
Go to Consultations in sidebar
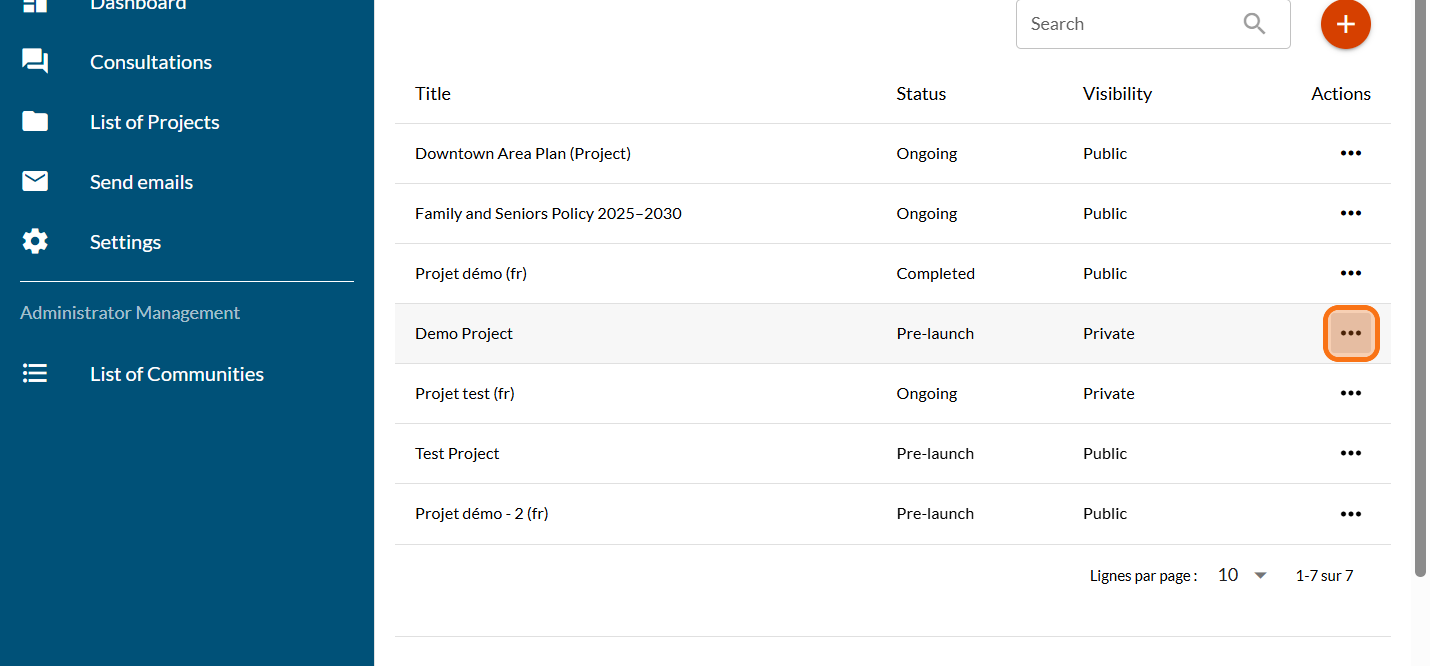point(151,62)
